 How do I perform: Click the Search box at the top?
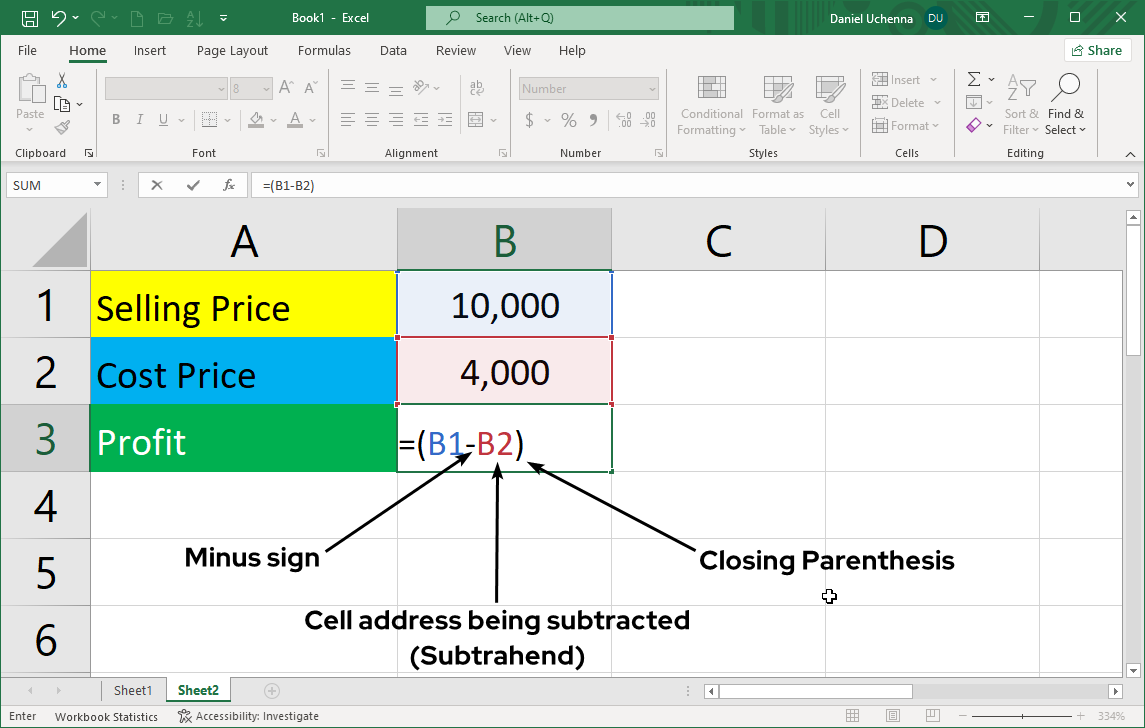pos(580,17)
